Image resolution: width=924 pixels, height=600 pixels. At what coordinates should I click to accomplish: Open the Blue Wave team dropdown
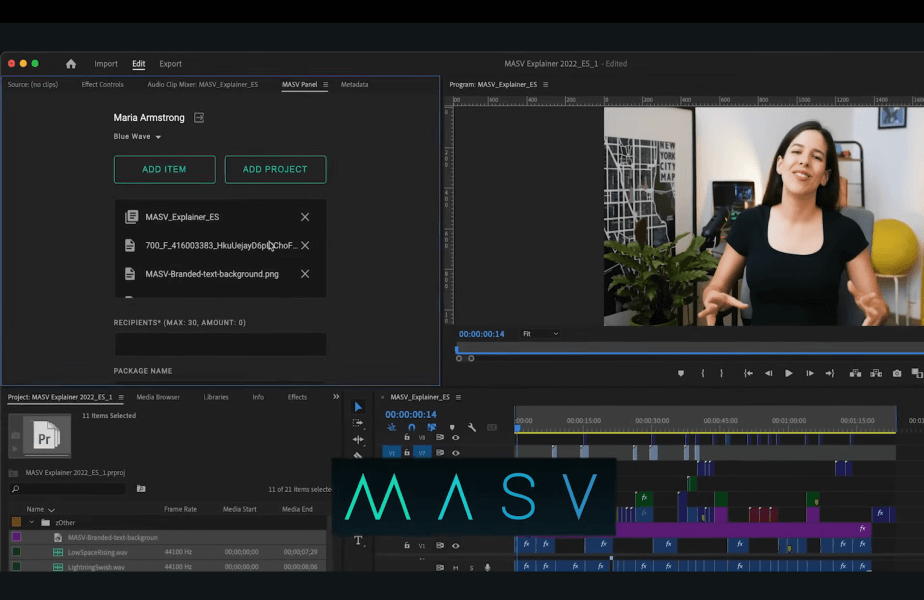[x=137, y=136]
